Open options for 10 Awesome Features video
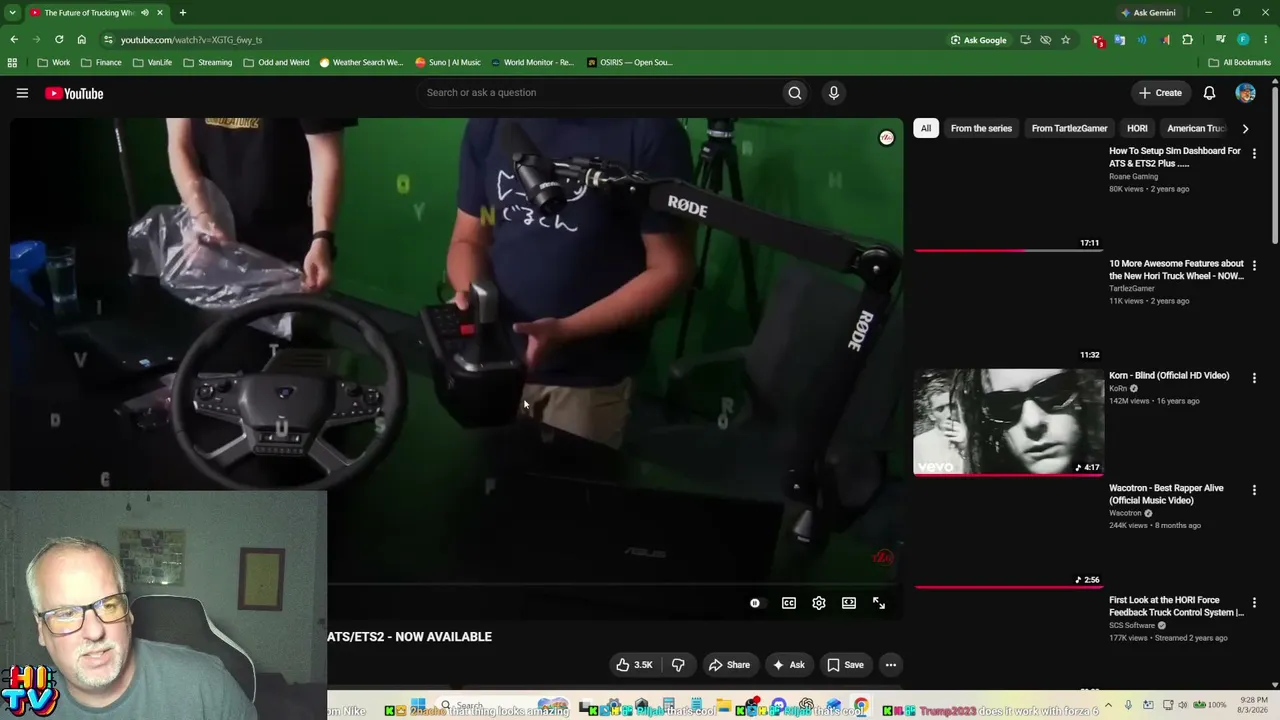The width and height of the screenshot is (1280, 720). pyautogui.click(x=1254, y=266)
